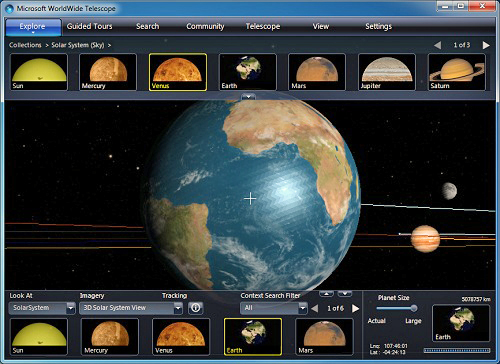Collapse the bottom panel down arrow
This screenshot has height=364, width=500.
point(345,294)
